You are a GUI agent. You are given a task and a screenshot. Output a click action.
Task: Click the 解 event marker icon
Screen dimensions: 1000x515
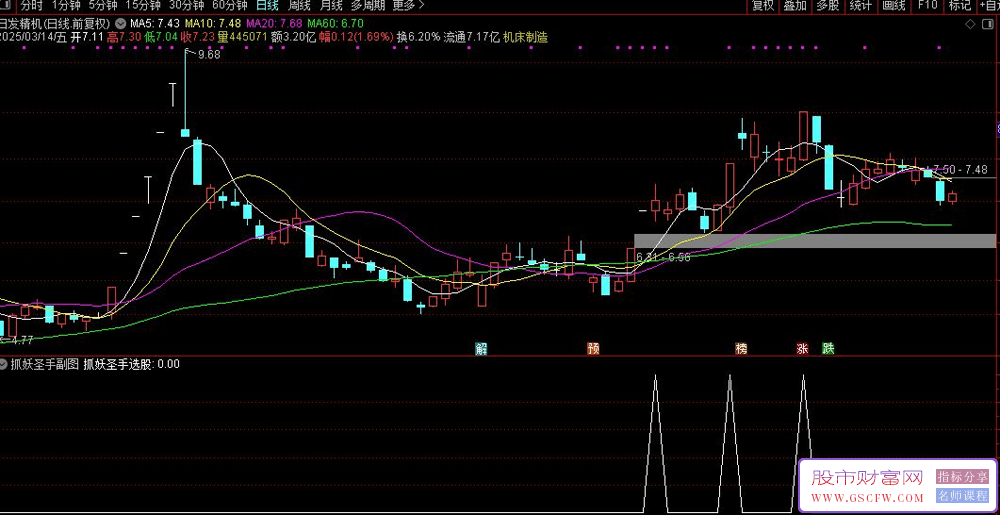481,349
